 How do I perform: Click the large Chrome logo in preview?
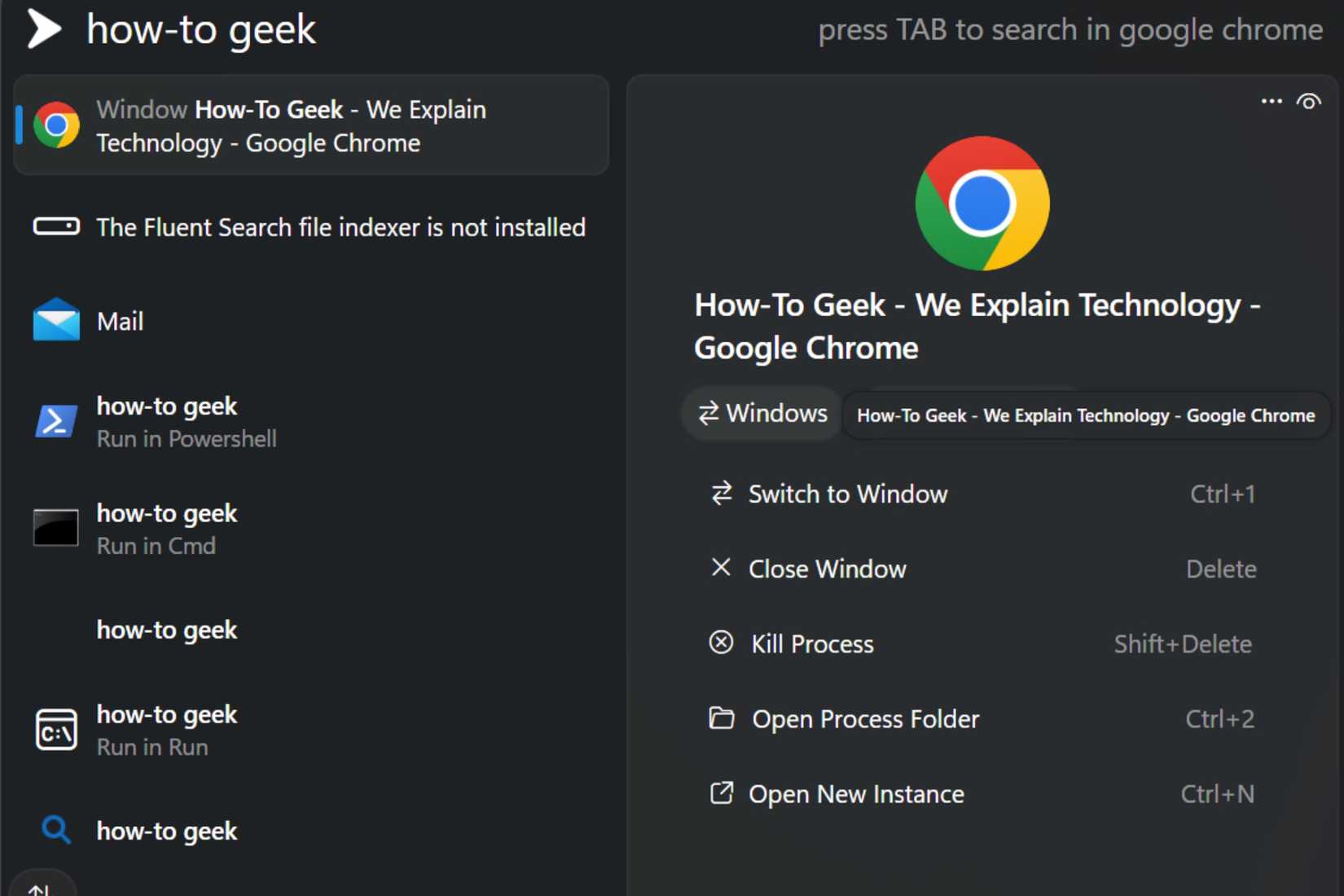pos(982,204)
